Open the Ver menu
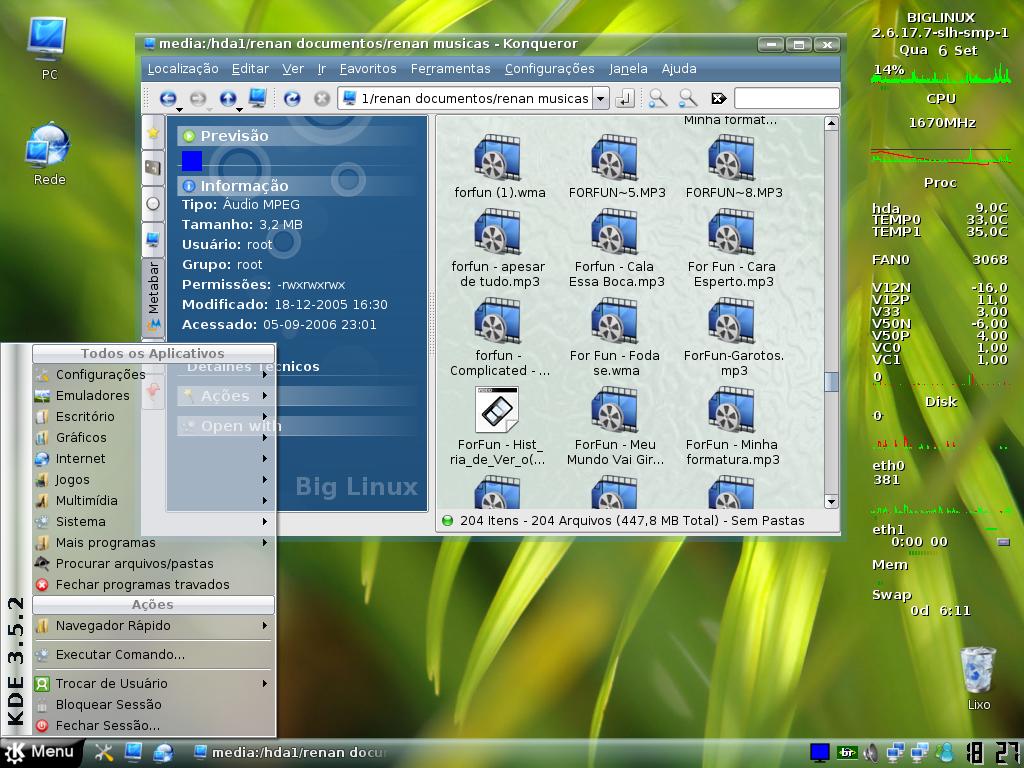1024x768 pixels. click(293, 69)
